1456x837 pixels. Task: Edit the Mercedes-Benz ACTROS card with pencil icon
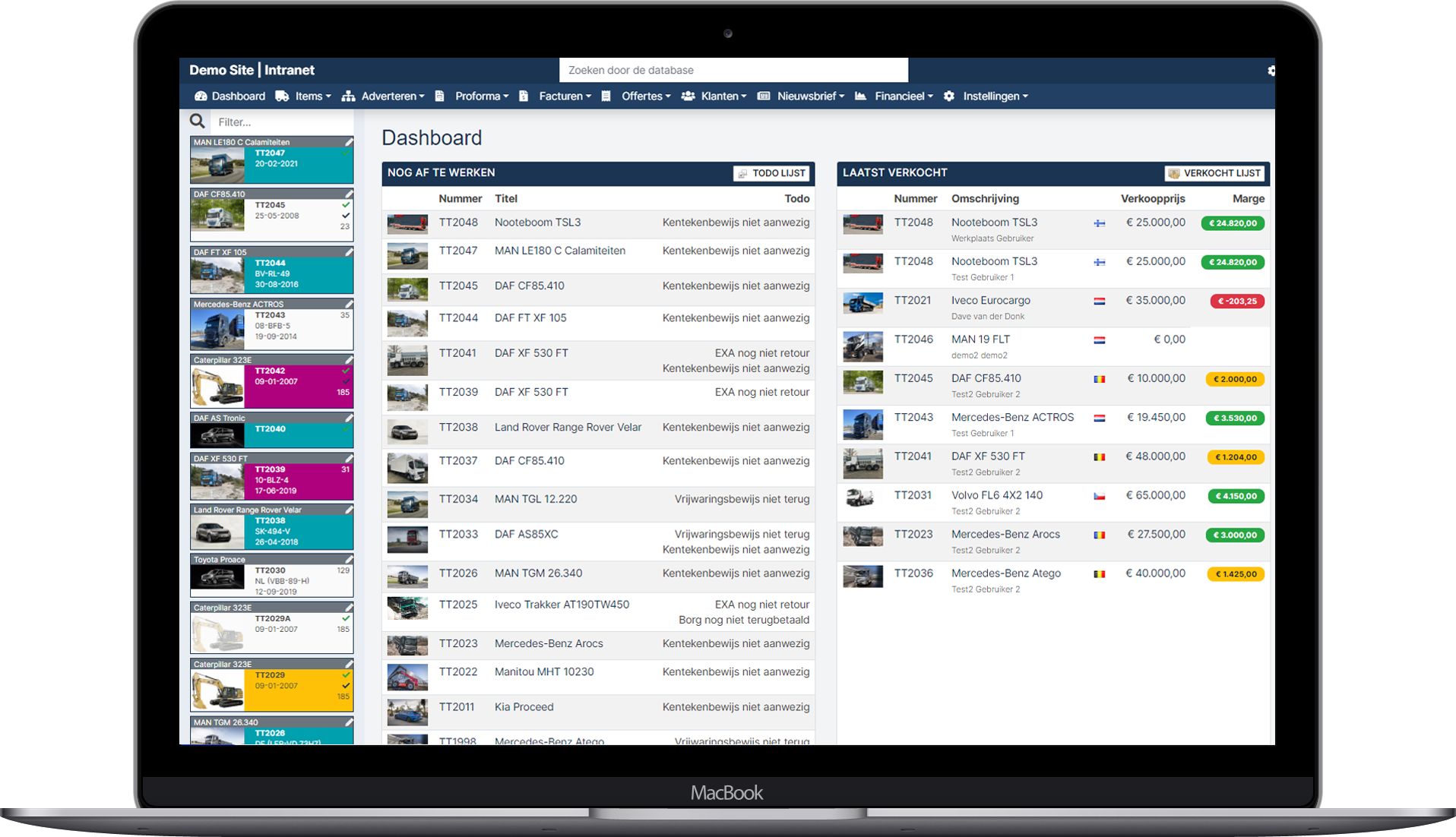click(x=349, y=304)
